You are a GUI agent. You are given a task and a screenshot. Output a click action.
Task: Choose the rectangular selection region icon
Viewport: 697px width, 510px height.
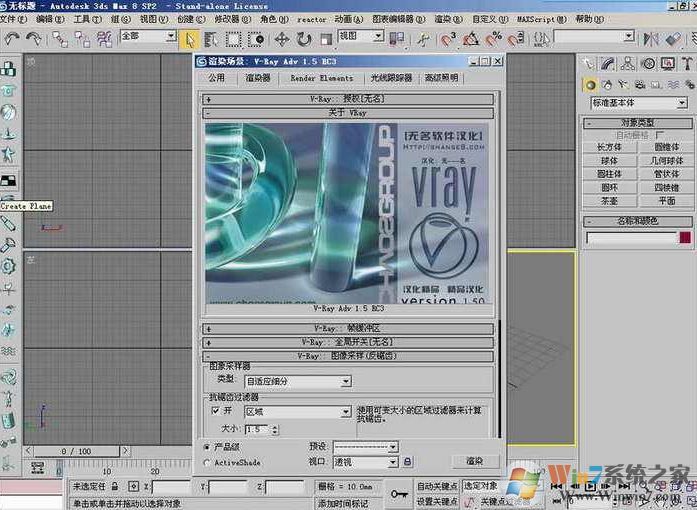[234, 40]
